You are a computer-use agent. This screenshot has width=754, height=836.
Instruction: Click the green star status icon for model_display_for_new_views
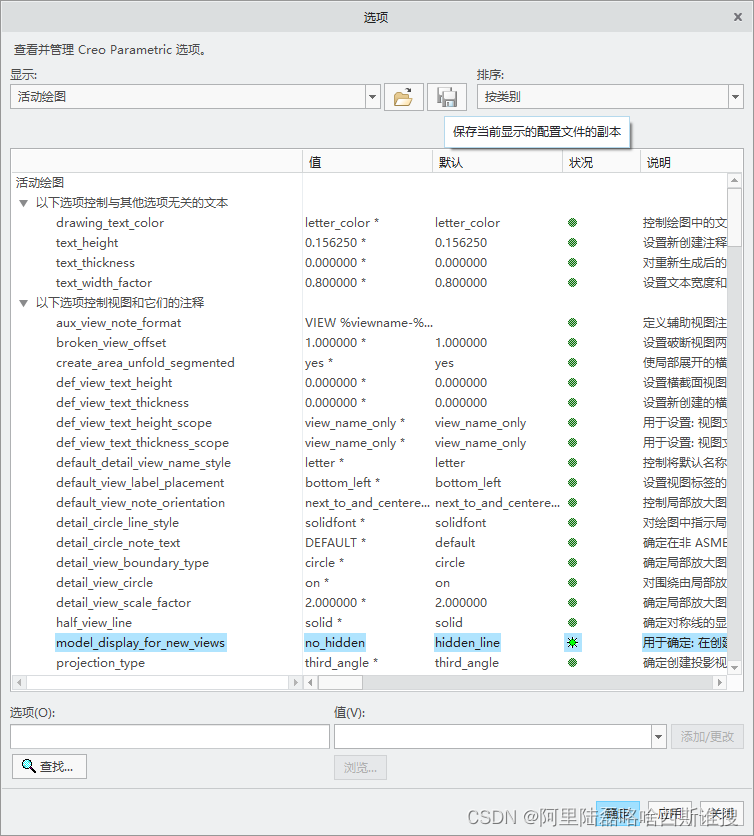pos(573,642)
